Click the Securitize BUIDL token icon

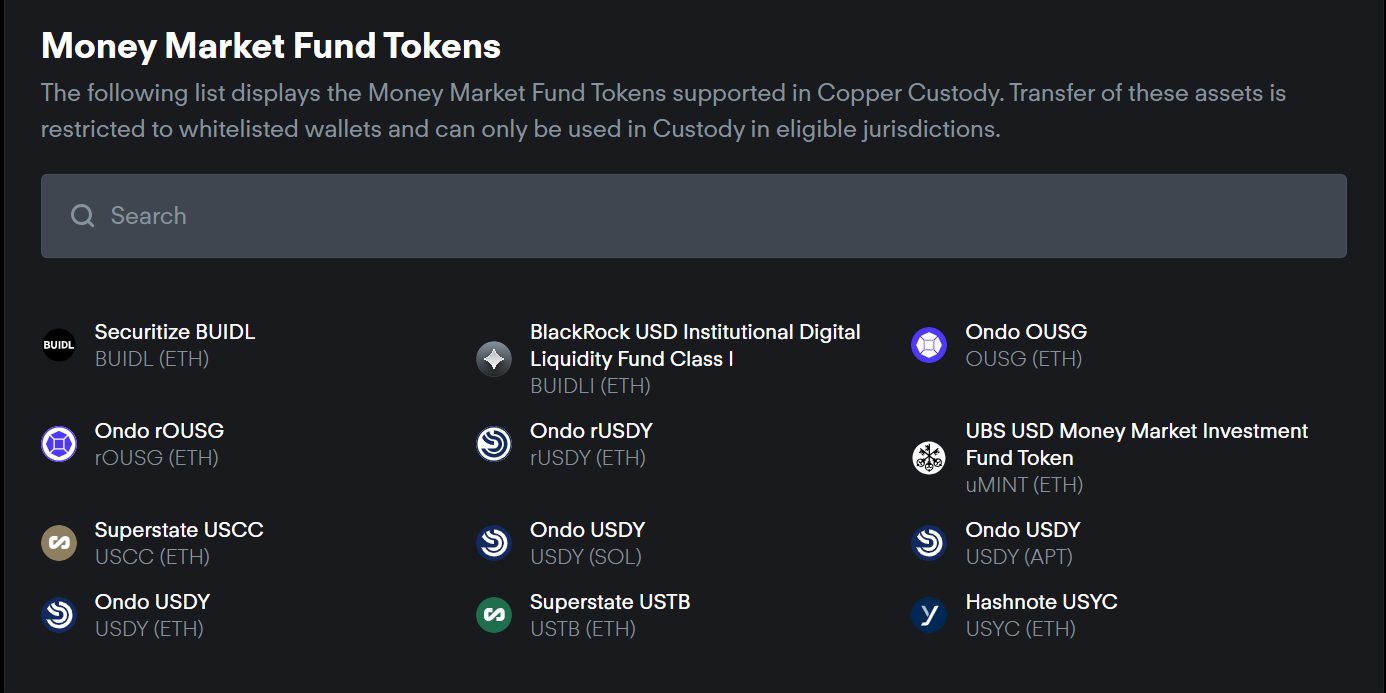tap(59, 345)
